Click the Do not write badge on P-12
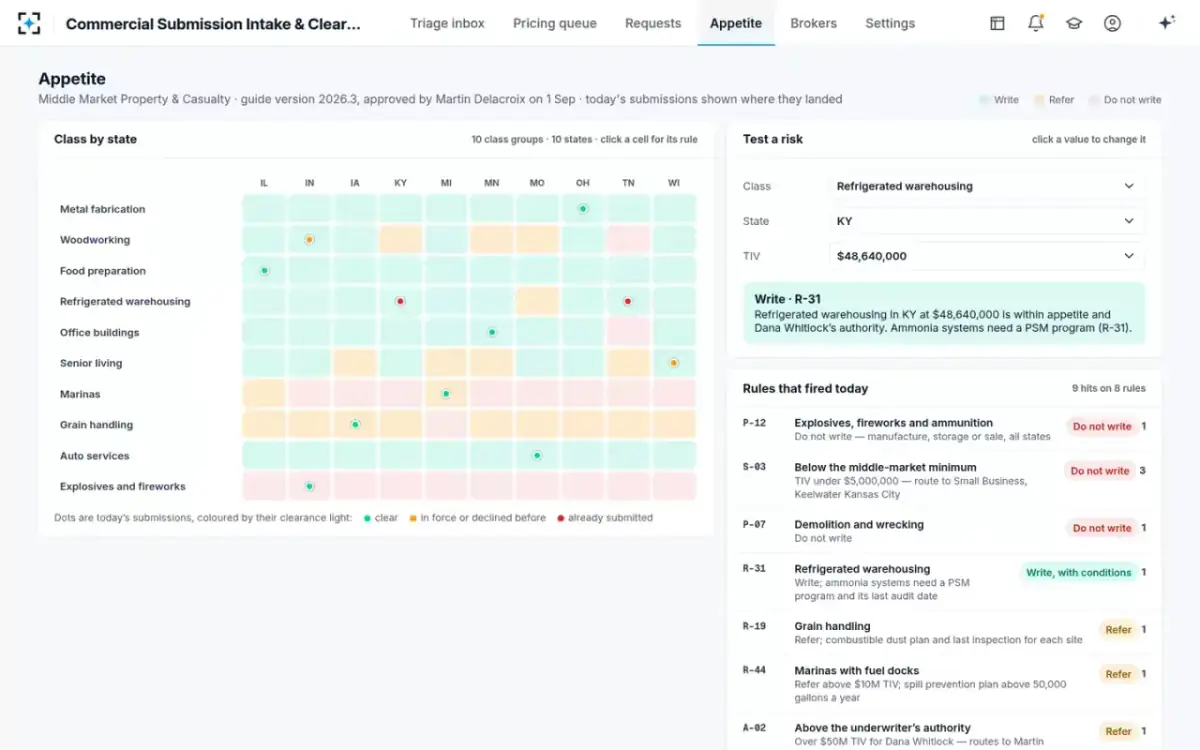This screenshot has height=750, width=1200. pyautogui.click(x=1101, y=426)
